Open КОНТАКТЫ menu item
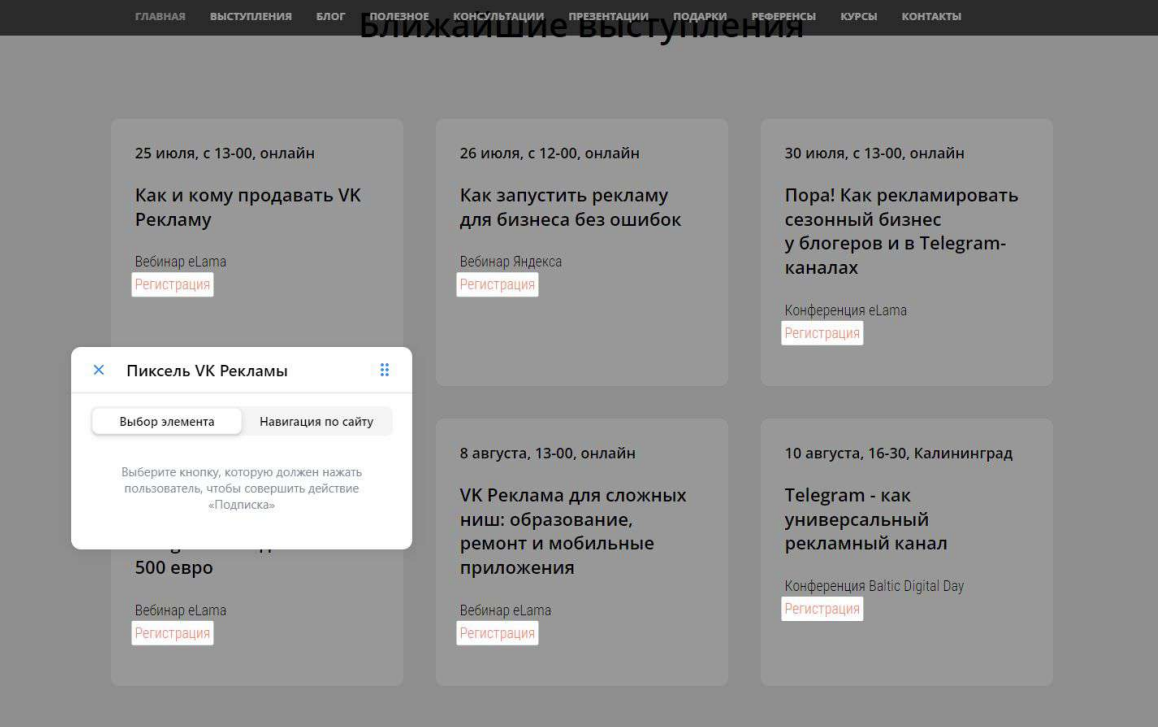The height and width of the screenshot is (727, 1158). pyautogui.click(x=931, y=16)
